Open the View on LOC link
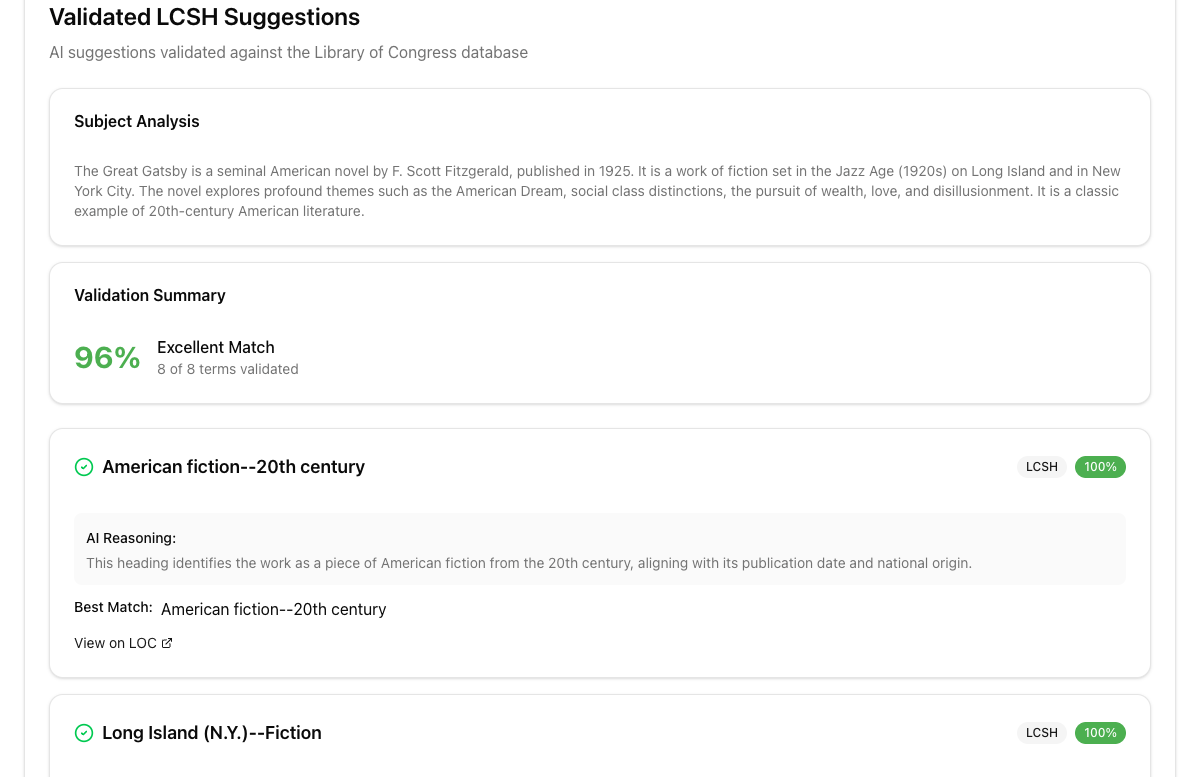 (116, 643)
